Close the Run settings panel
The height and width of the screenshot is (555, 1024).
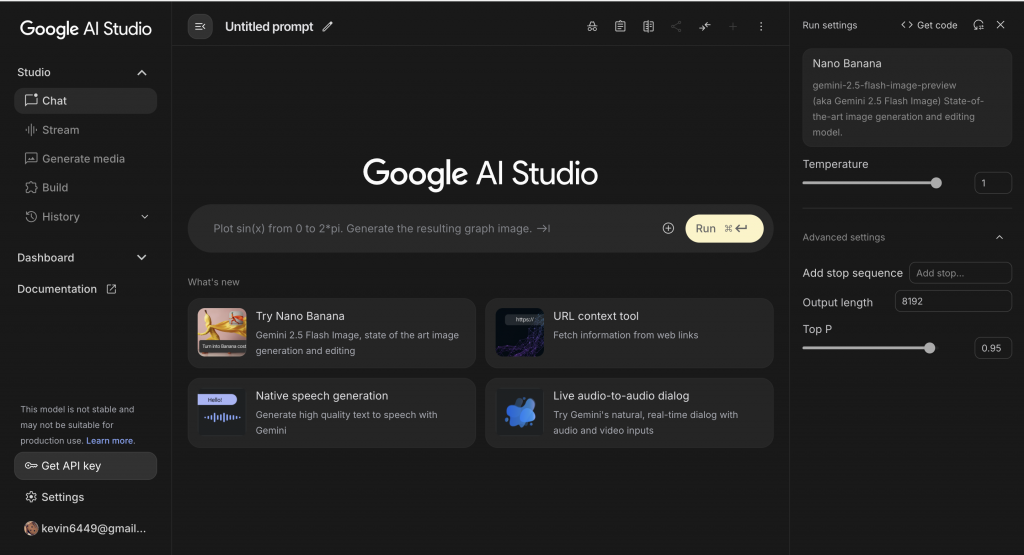[x=1000, y=25]
